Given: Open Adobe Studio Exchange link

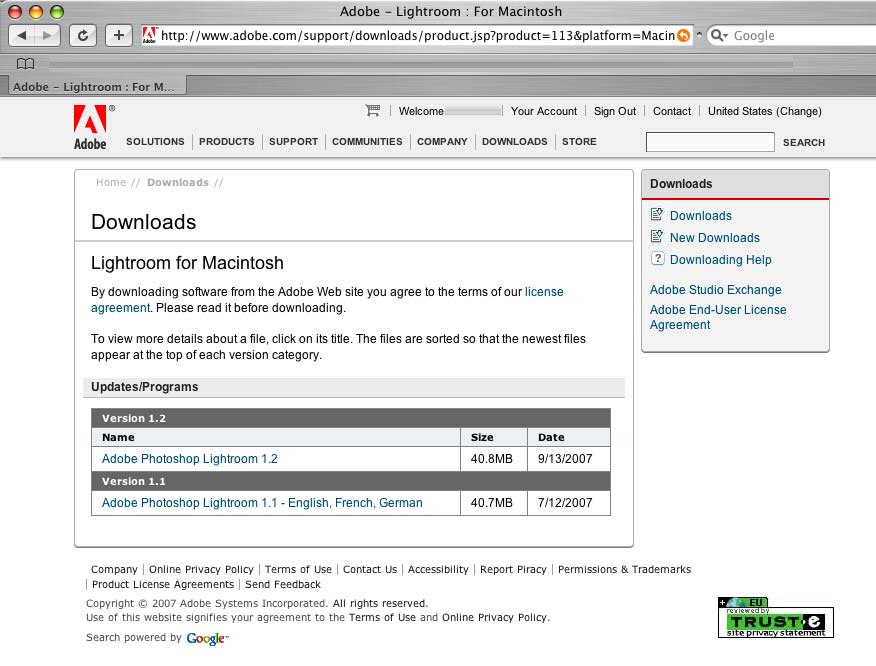Looking at the screenshot, I should coord(716,289).
